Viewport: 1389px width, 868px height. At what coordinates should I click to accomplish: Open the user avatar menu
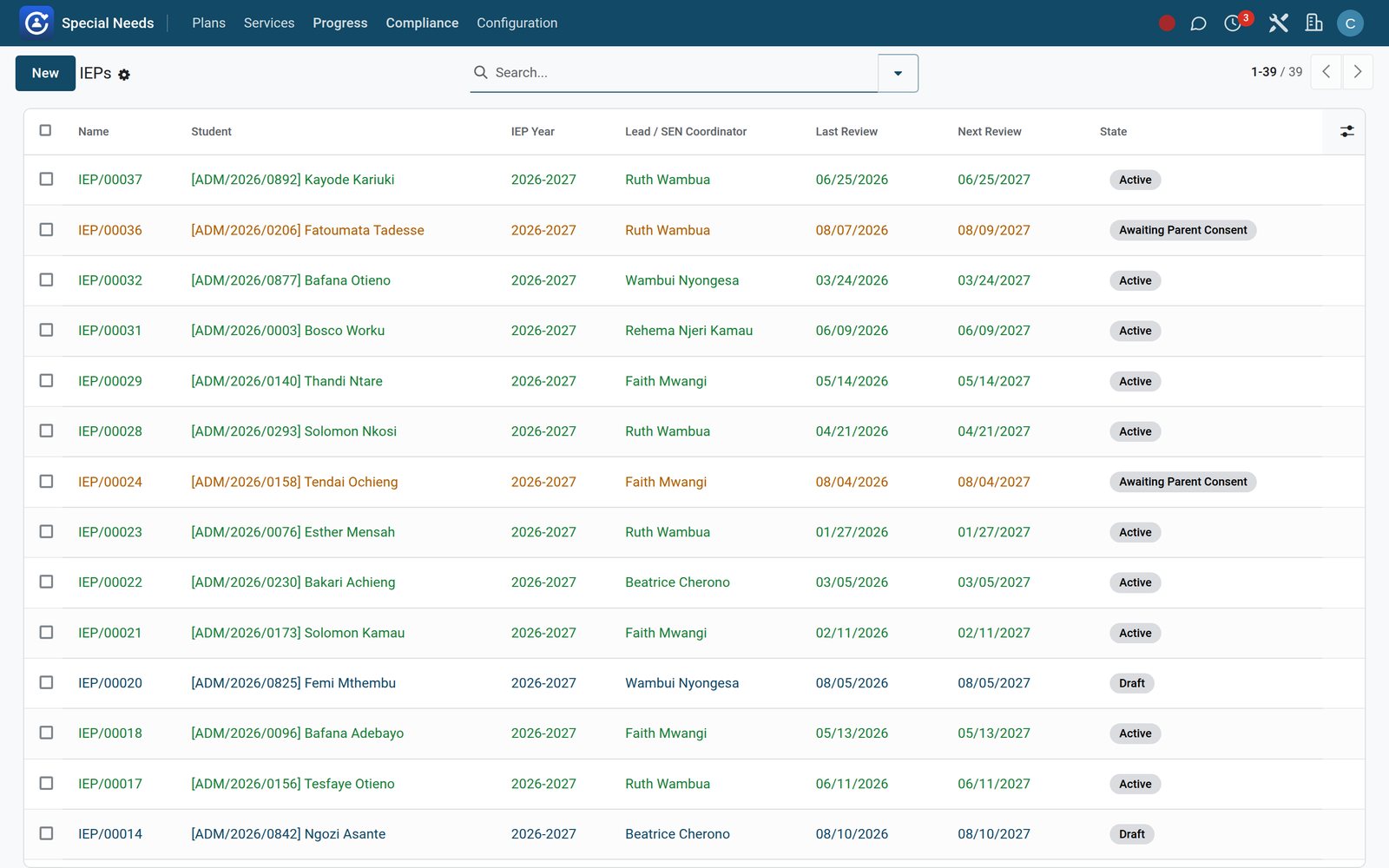click(x=1350, y=23)
